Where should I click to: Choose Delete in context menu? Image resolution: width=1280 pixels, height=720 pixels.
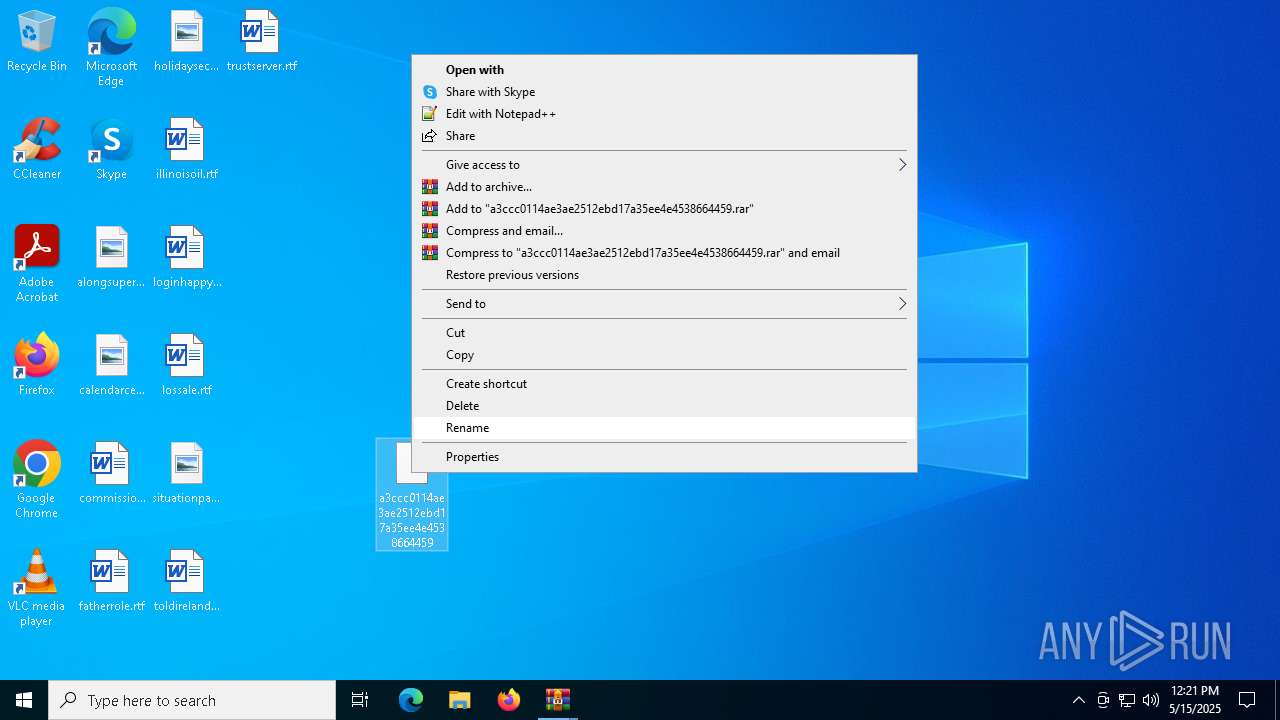click(665, 406)
